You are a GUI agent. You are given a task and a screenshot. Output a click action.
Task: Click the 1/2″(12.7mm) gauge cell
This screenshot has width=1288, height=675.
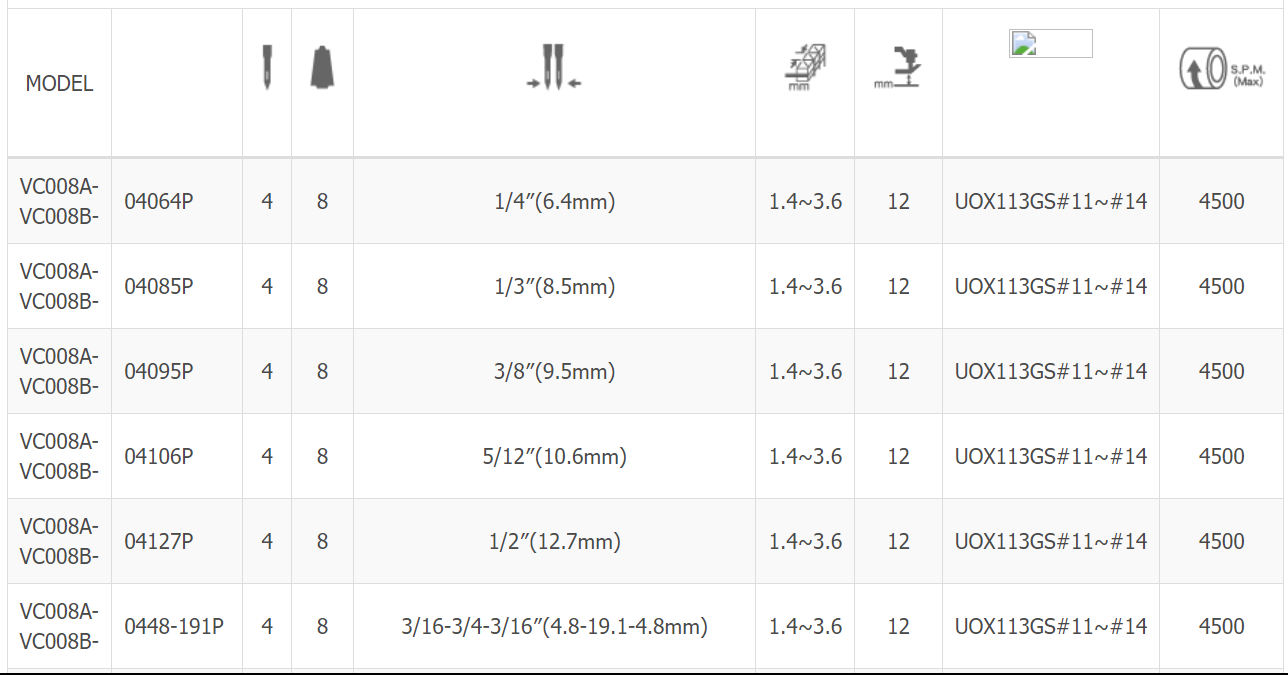pyautogui.click(x=554, y=541)
